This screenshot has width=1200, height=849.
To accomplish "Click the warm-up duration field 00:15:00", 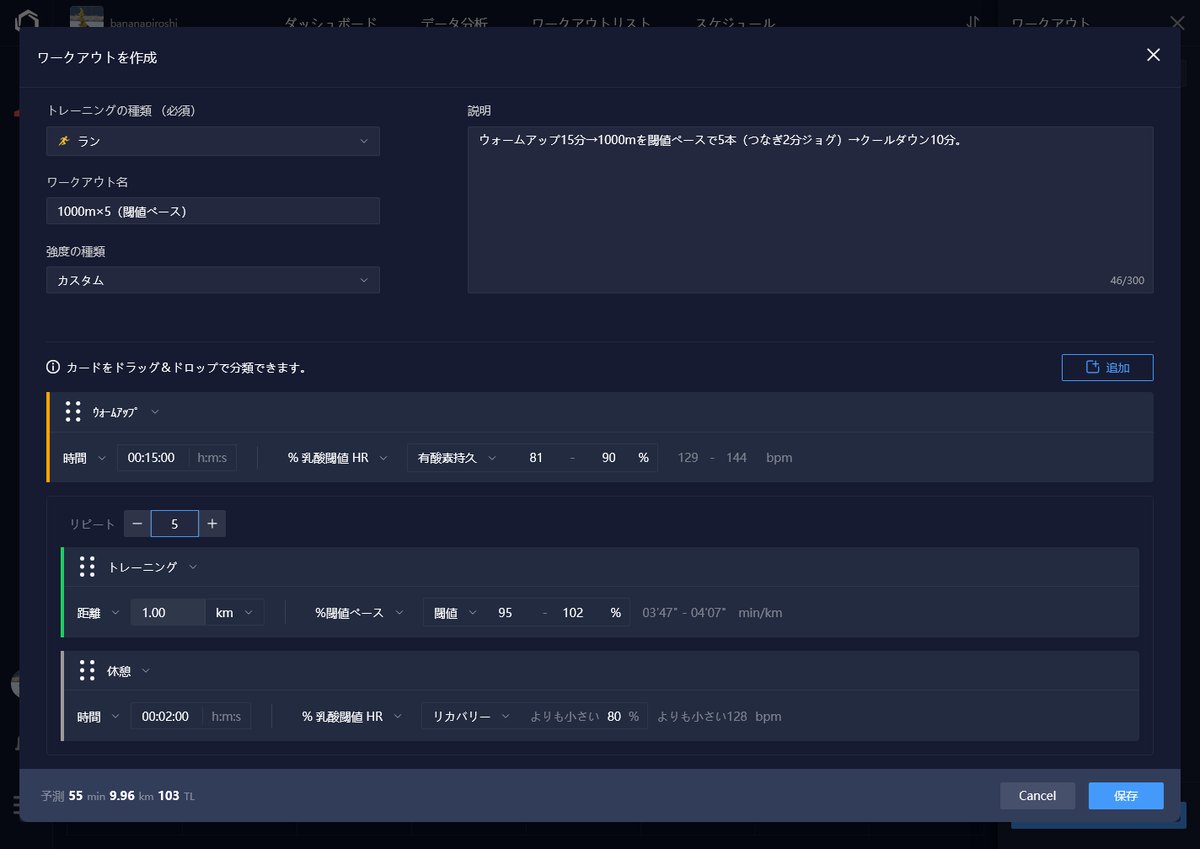I will tap(152, 458).
